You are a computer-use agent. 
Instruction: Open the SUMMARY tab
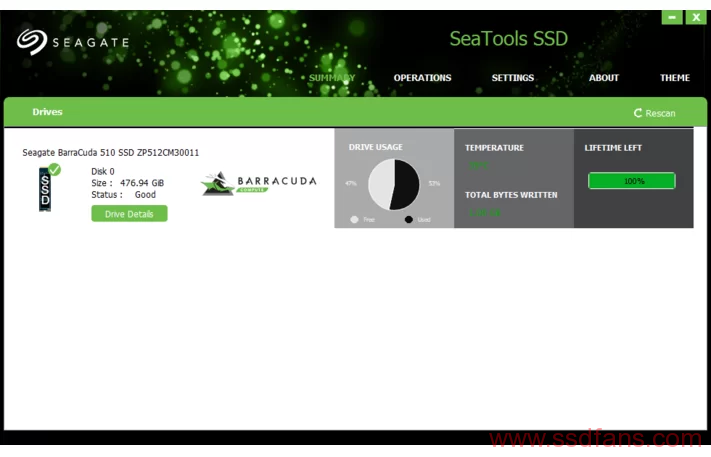click(332, 78)
